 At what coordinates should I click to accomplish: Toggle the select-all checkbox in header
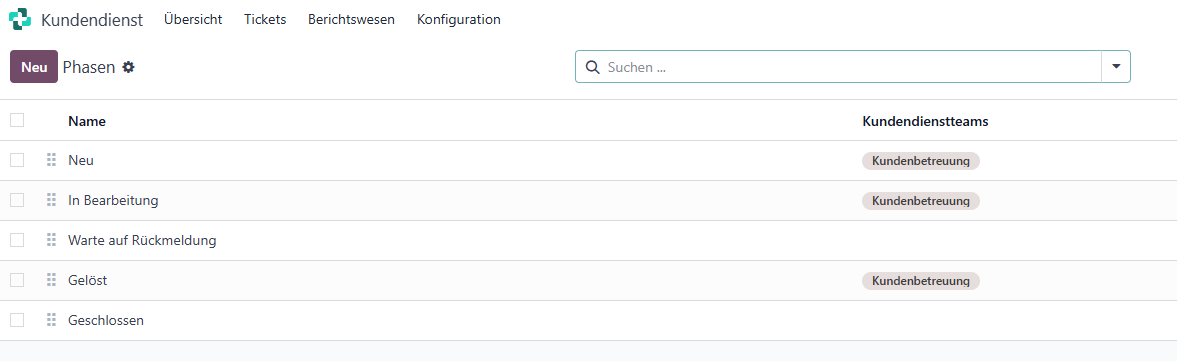point(17,120)
